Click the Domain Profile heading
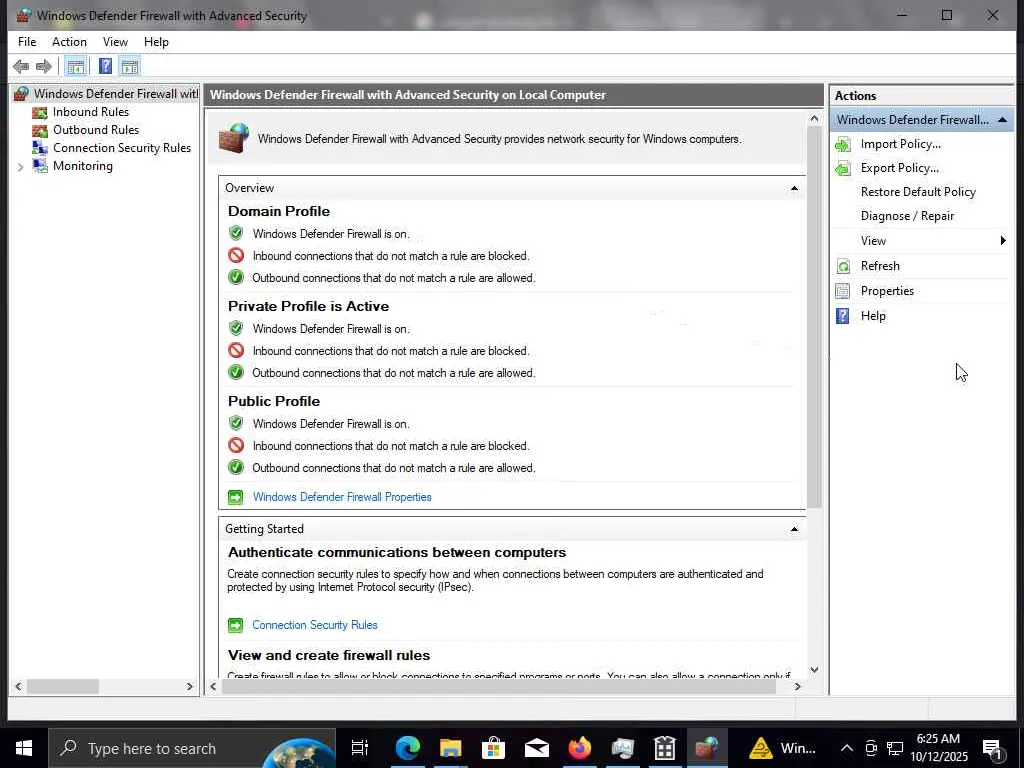 [x=279, y=211]
